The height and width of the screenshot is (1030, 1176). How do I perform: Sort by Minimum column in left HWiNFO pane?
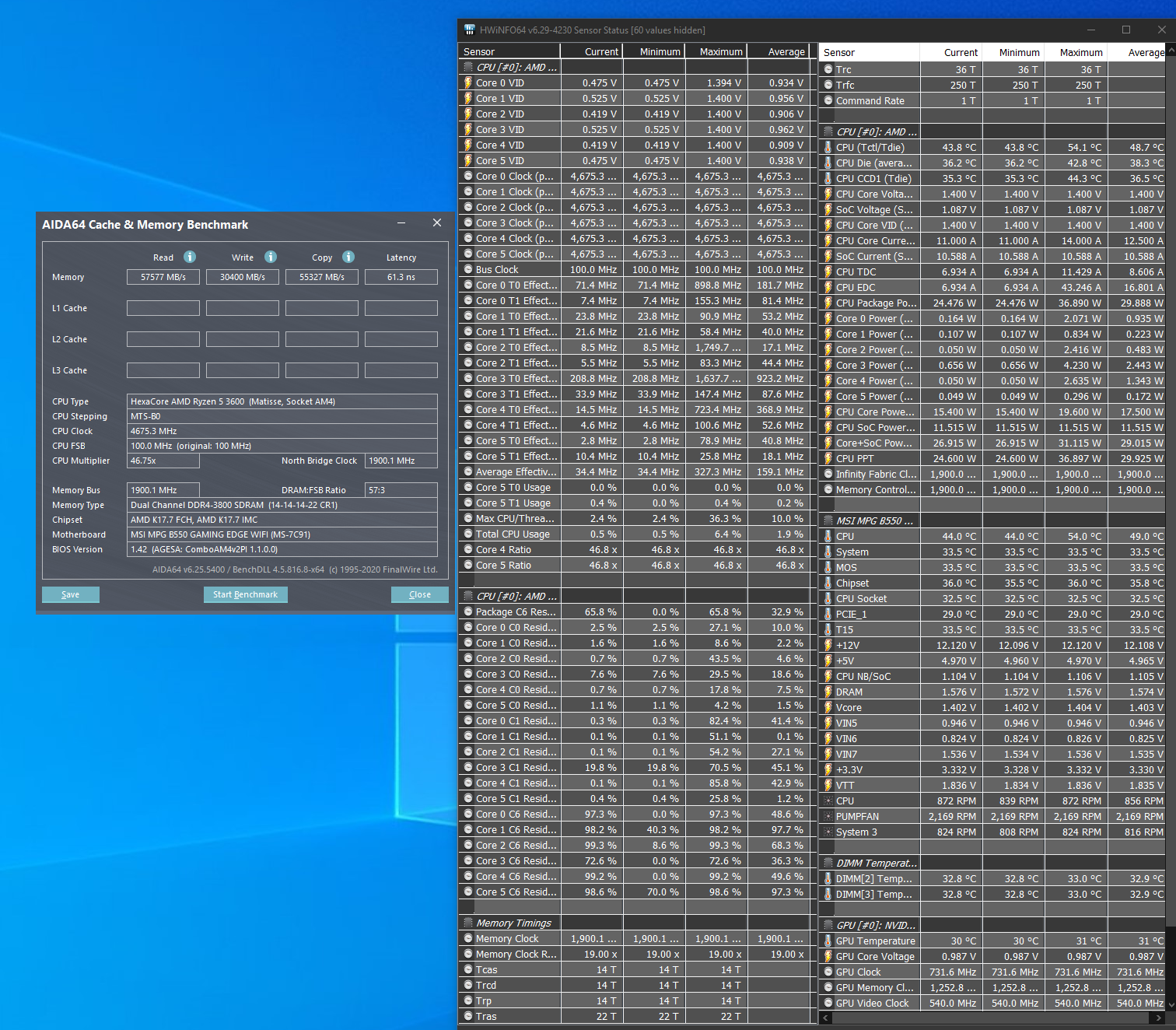[654, 51]
